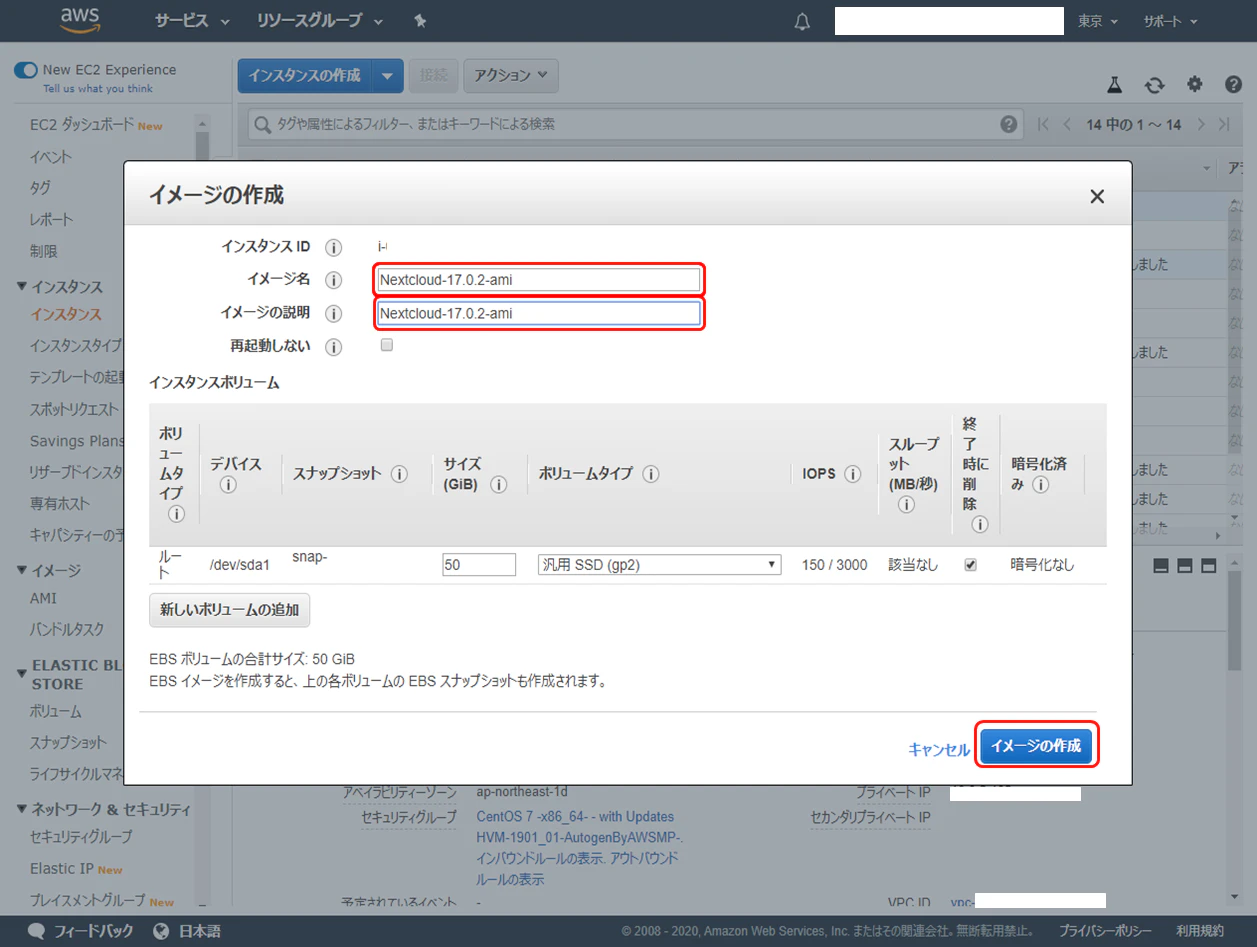The image size is (1257, 947).
Task: Open the 東京 region dropdown
Action: (1097, 21)
